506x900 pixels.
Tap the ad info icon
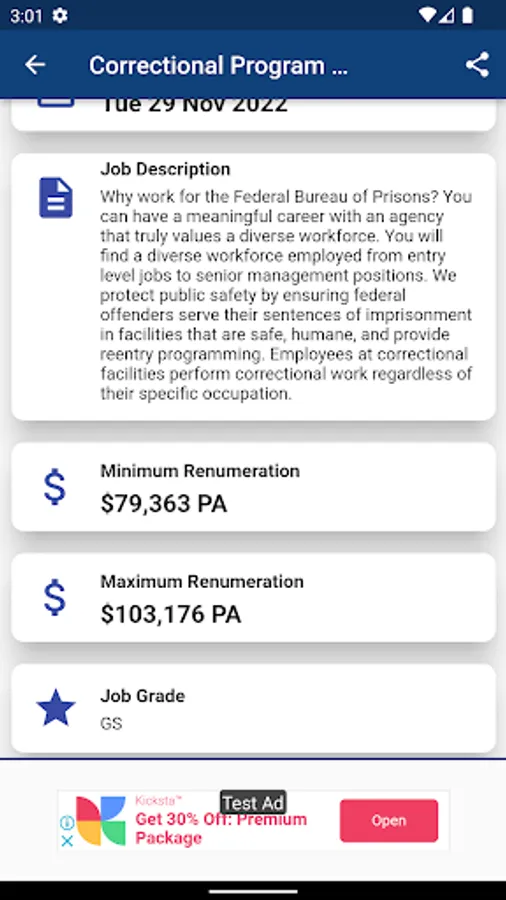(x=67, y=823)
